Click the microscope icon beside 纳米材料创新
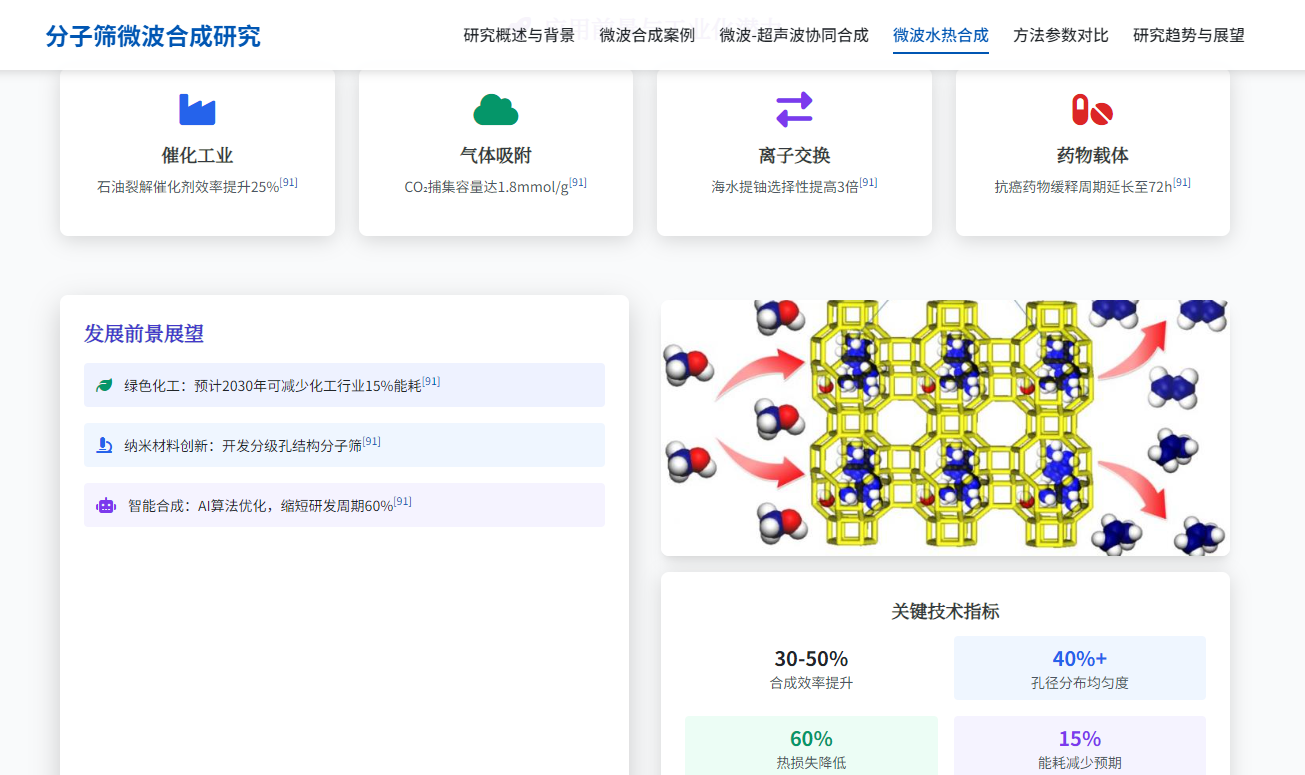 [104, 445]
